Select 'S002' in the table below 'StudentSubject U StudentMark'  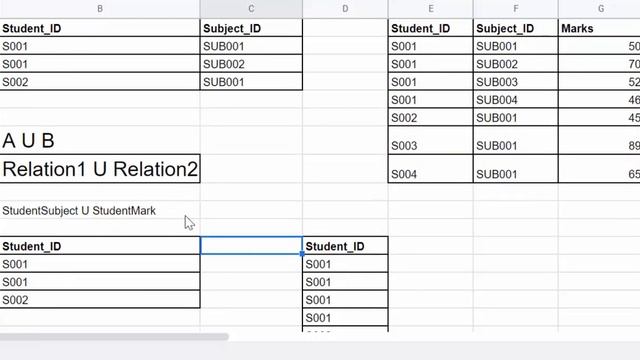(x=100, y=300)
